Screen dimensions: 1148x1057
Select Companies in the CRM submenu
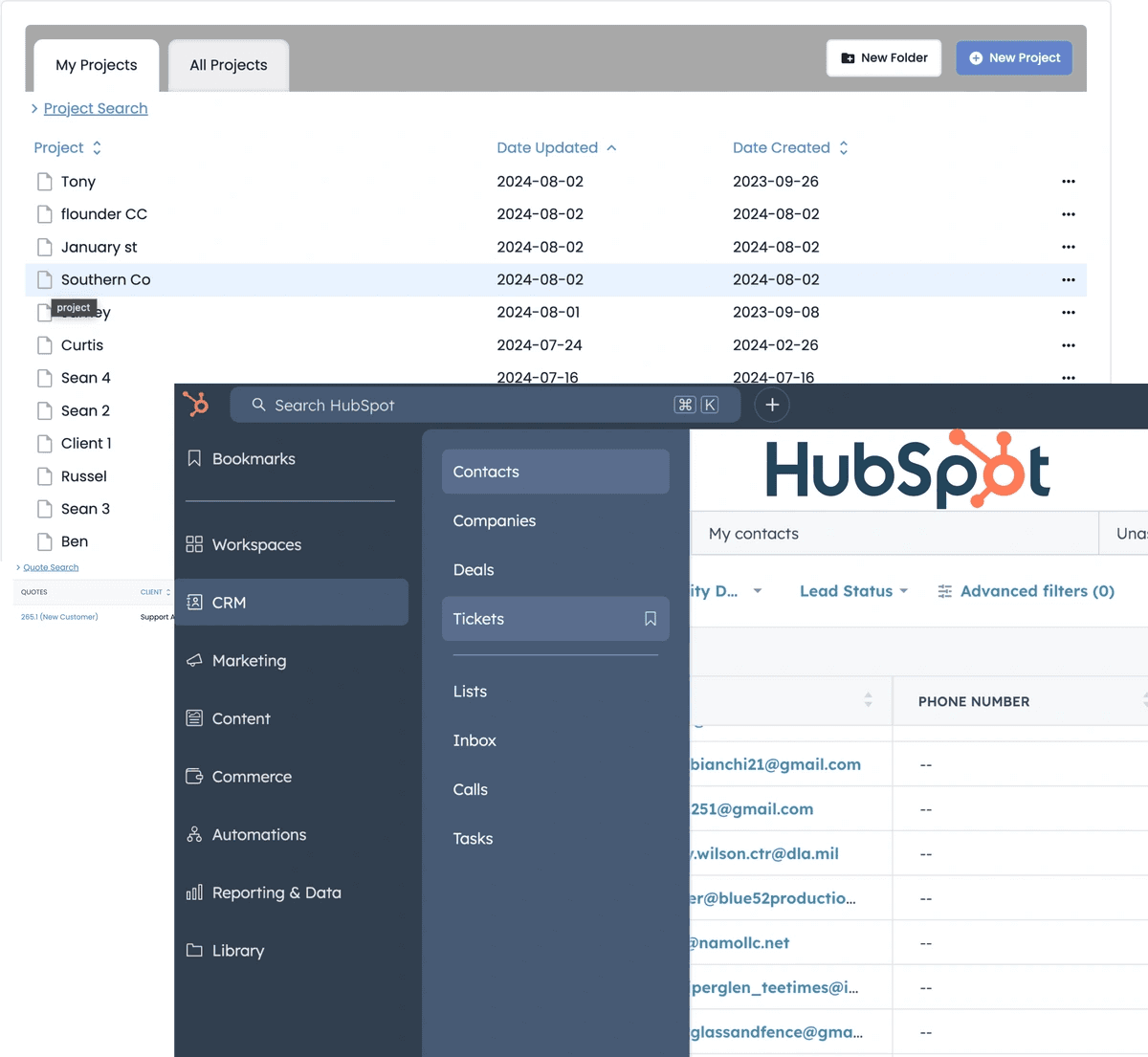point(495,520)
